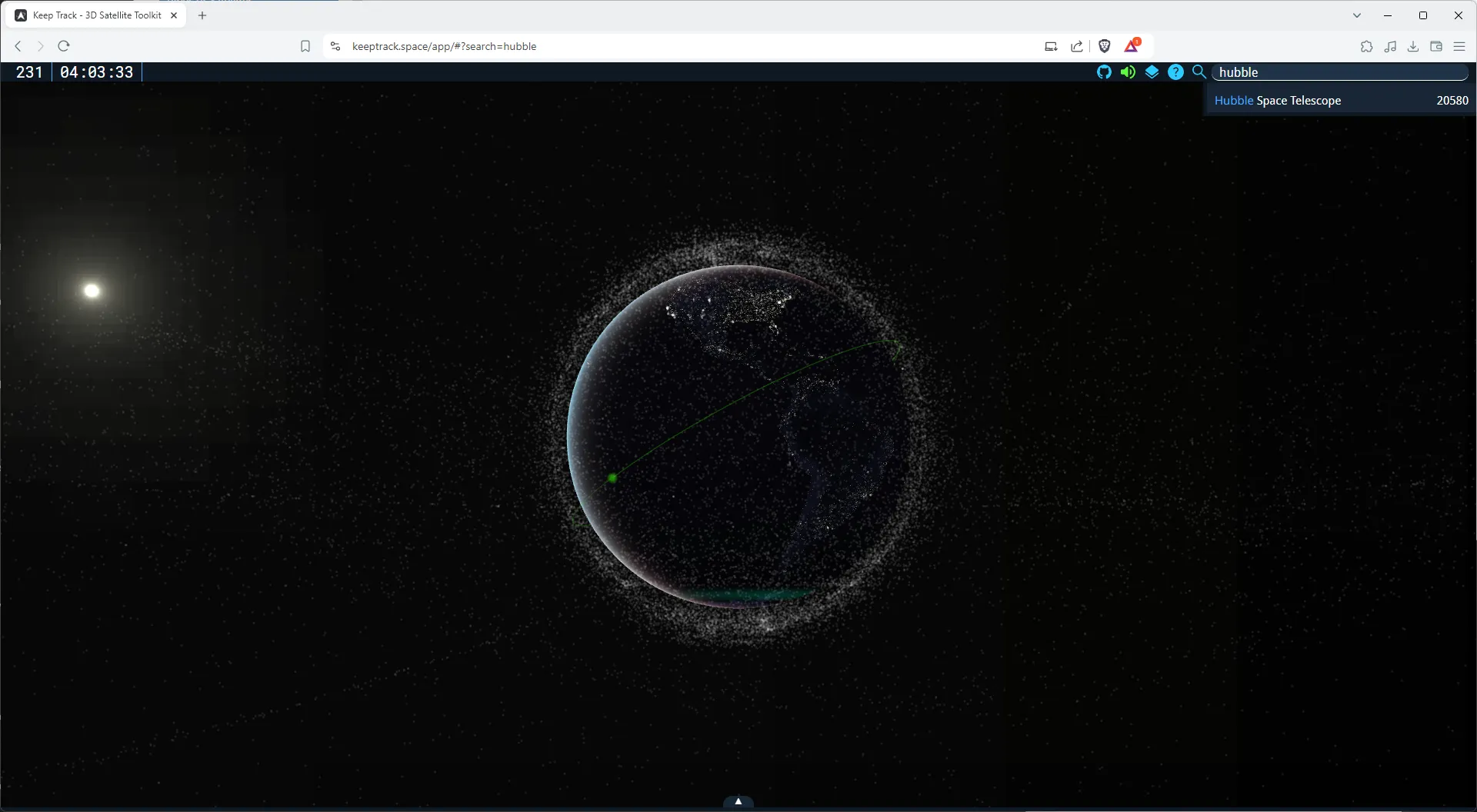Open Brave Rewards triangle icon
Image resolution: width=1477 pixels, height=812 pixels.
pyautogui.click(x=1132, y=46)
